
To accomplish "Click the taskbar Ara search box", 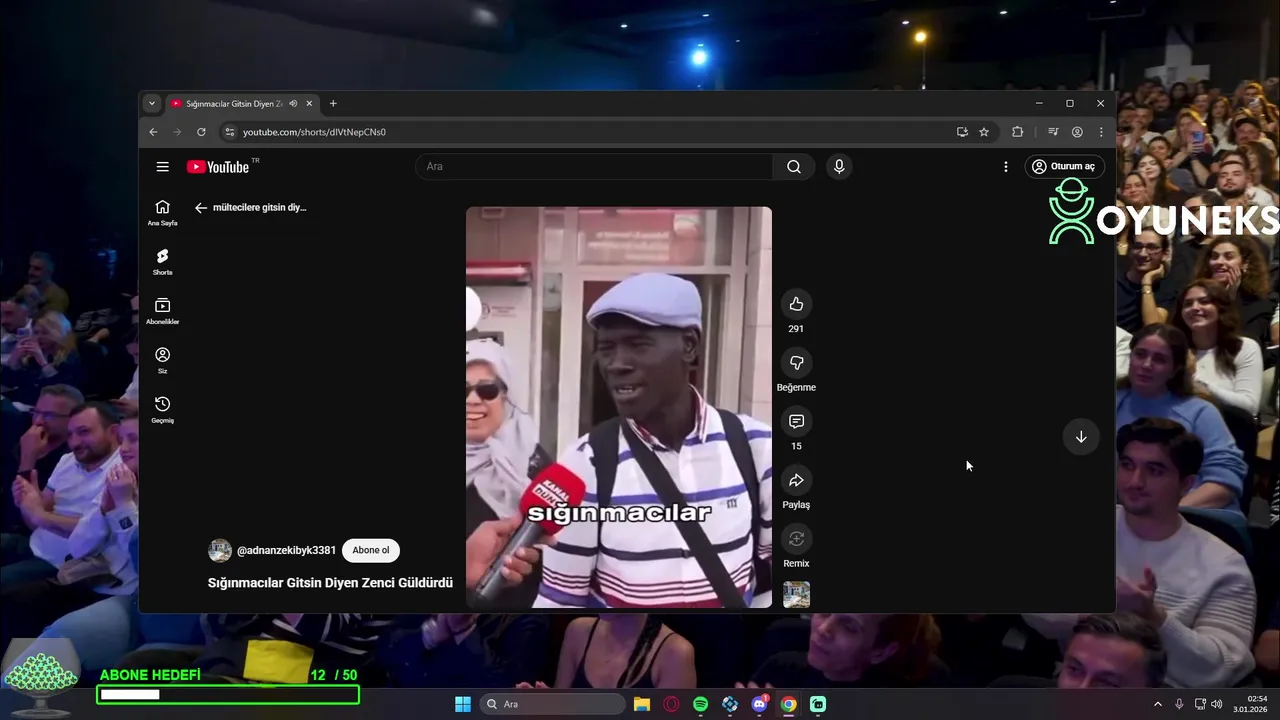I will click(552, 704).
